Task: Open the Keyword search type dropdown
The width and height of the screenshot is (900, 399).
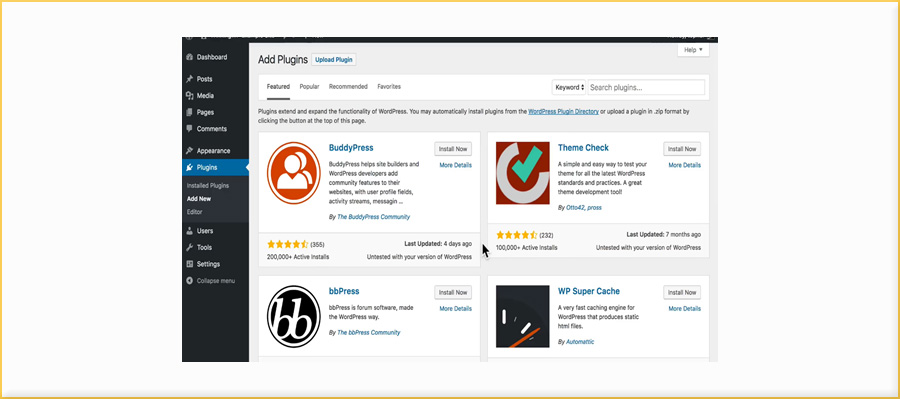Action: click(x=569, y=87)
